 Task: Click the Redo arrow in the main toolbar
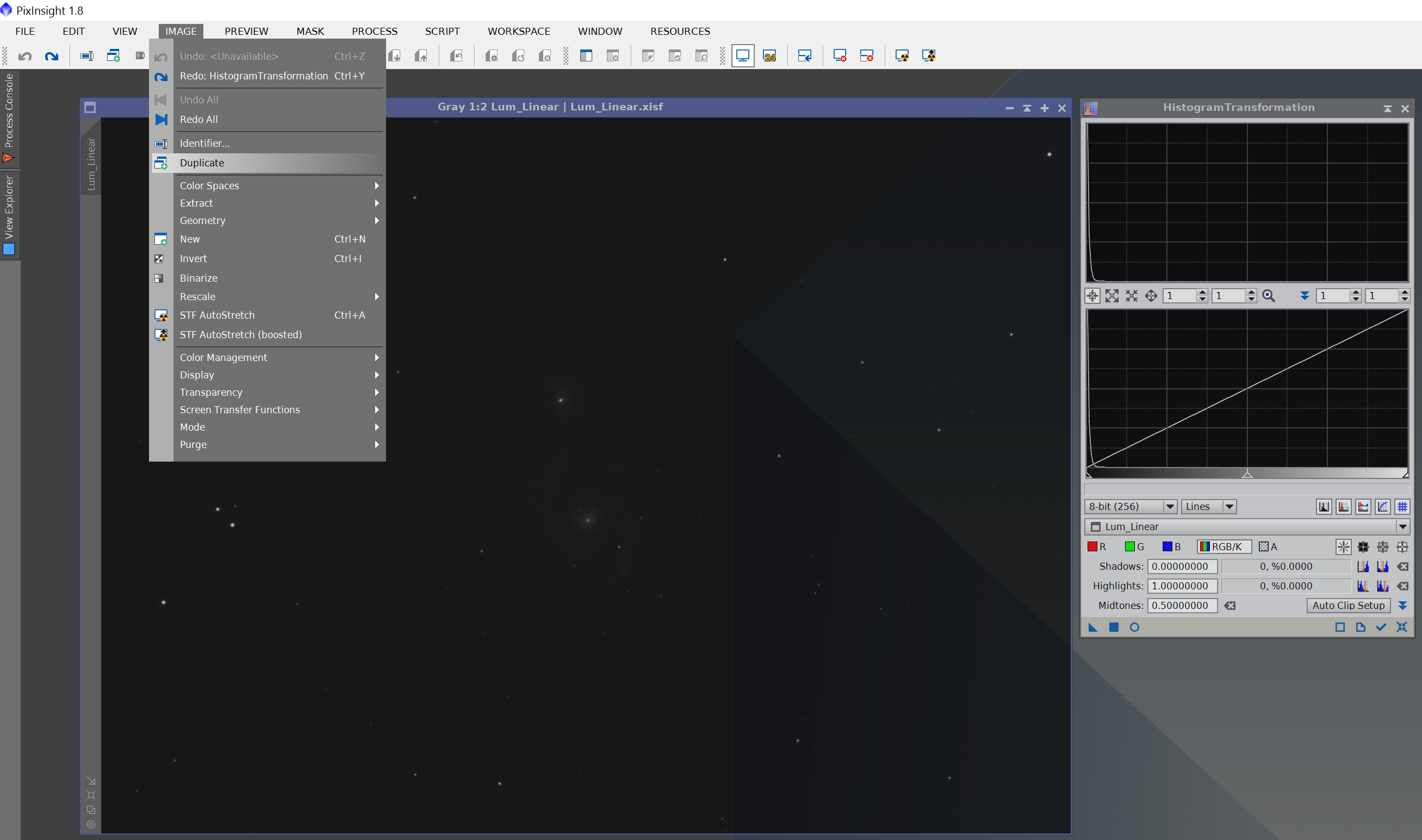click(52, 55)
